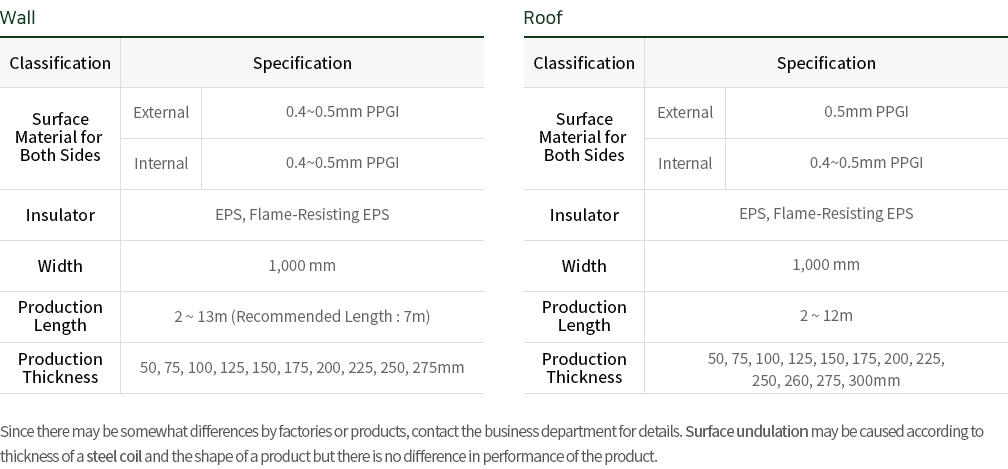Select the 1,000 mm width in Wall table

302,266
